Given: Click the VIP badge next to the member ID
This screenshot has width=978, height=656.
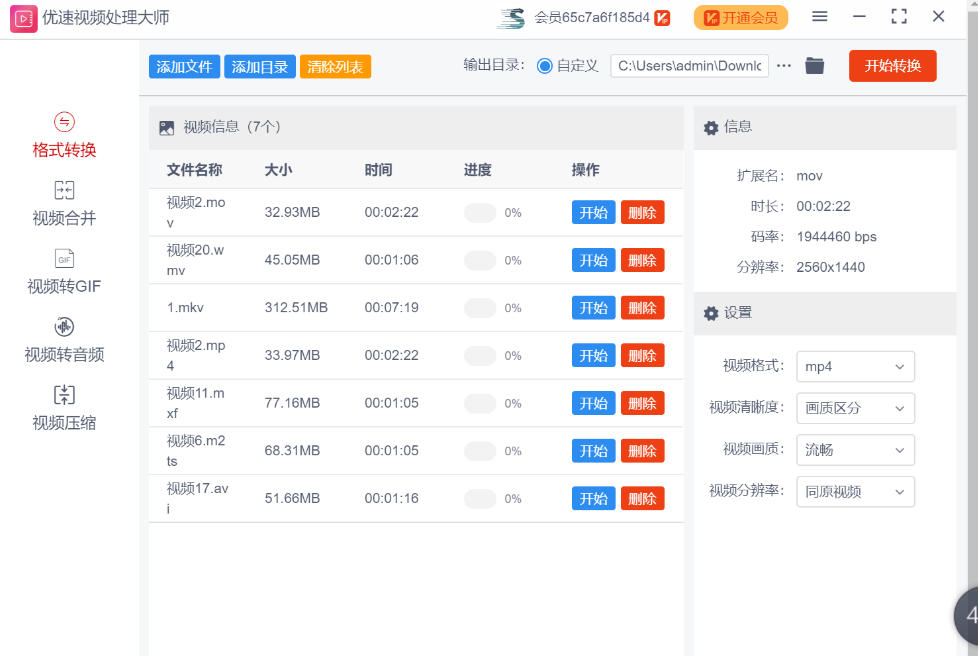Looking at the screenshot, I should (x=661, y=17).
